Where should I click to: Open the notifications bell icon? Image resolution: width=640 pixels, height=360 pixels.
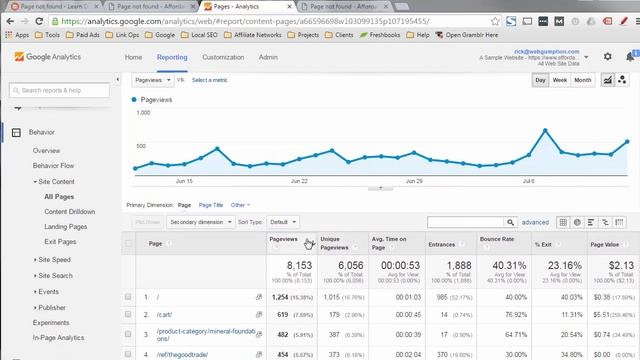(x=630, y=57)
